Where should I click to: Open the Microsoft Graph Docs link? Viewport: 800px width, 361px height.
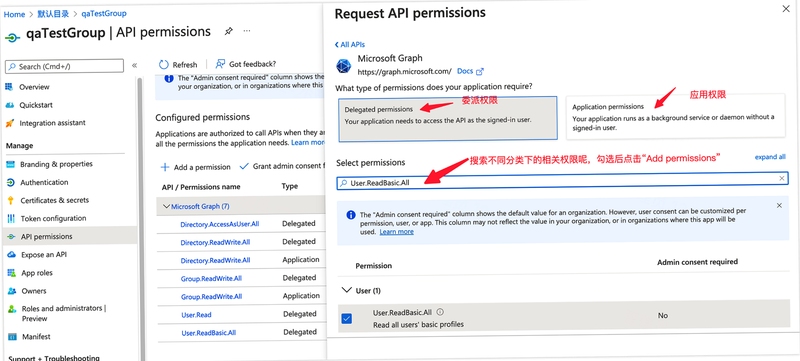tap(470, 71)
